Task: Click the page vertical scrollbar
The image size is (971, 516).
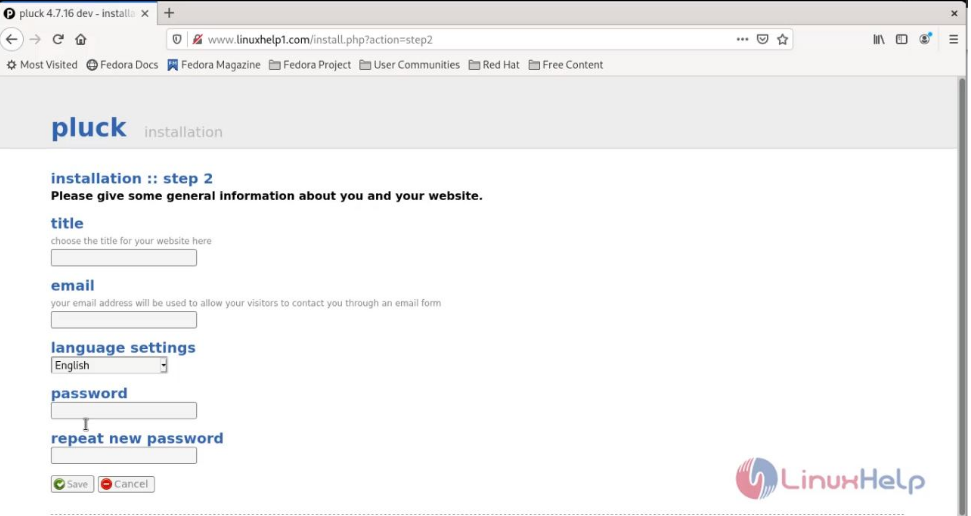Action: point(962,296)
